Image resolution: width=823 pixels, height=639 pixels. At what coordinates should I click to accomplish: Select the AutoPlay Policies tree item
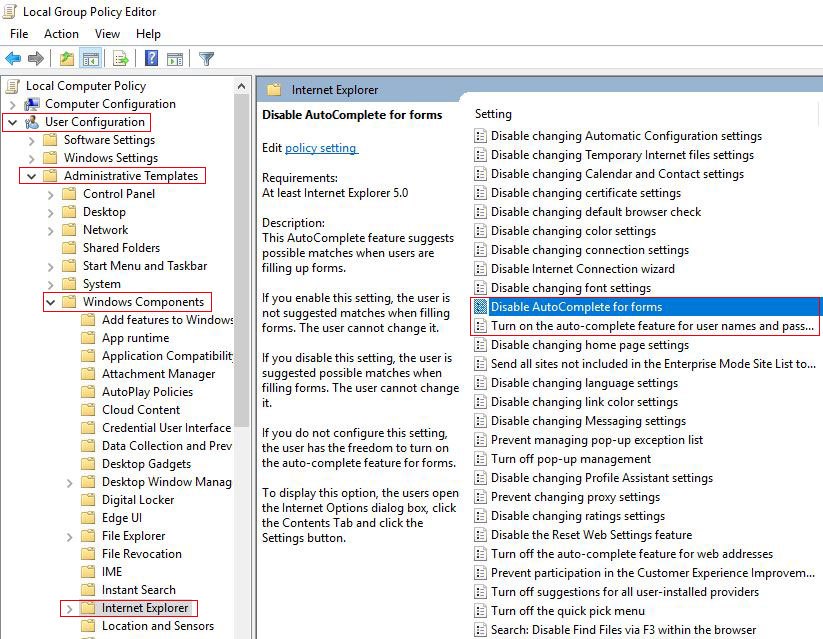[147, 392]
